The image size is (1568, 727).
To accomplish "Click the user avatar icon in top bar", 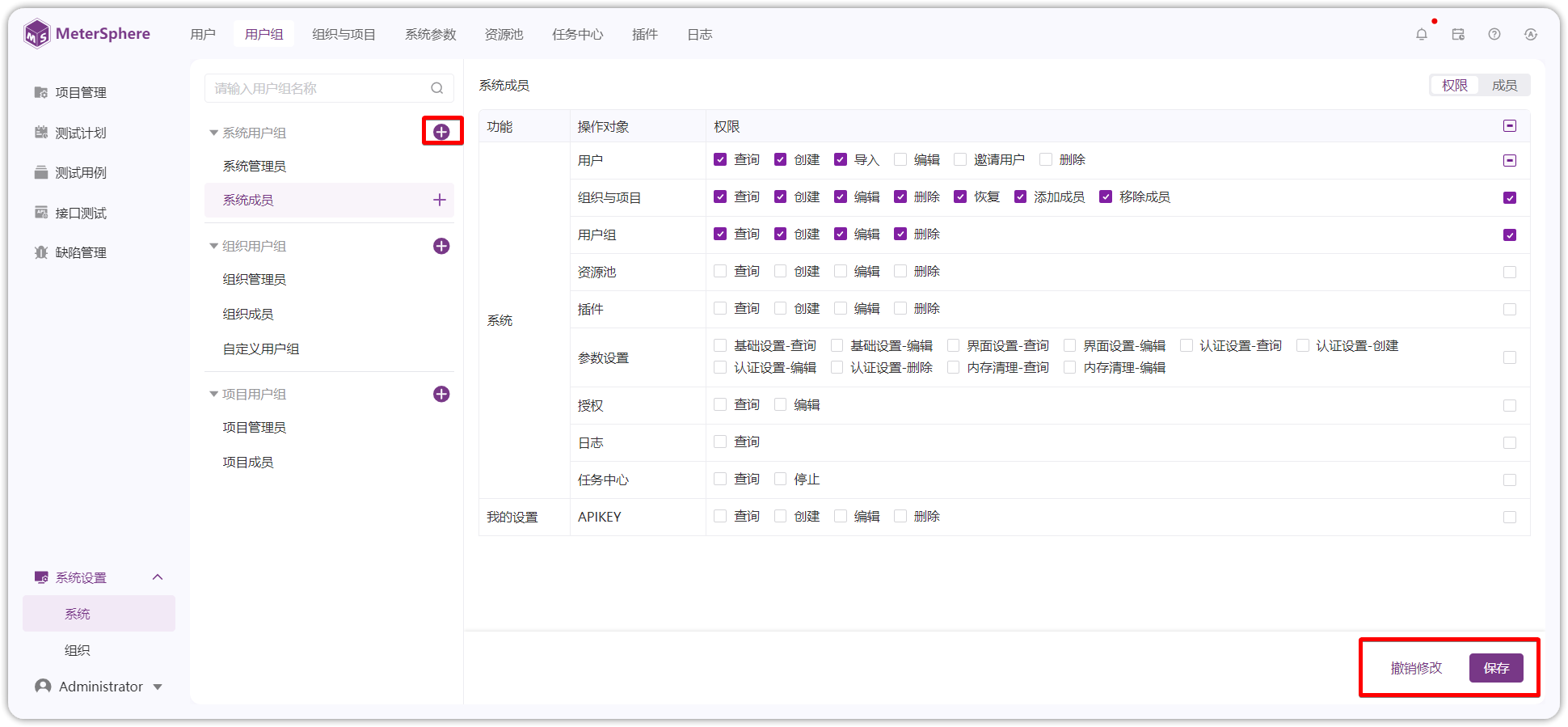I will tap(1531, 34).
